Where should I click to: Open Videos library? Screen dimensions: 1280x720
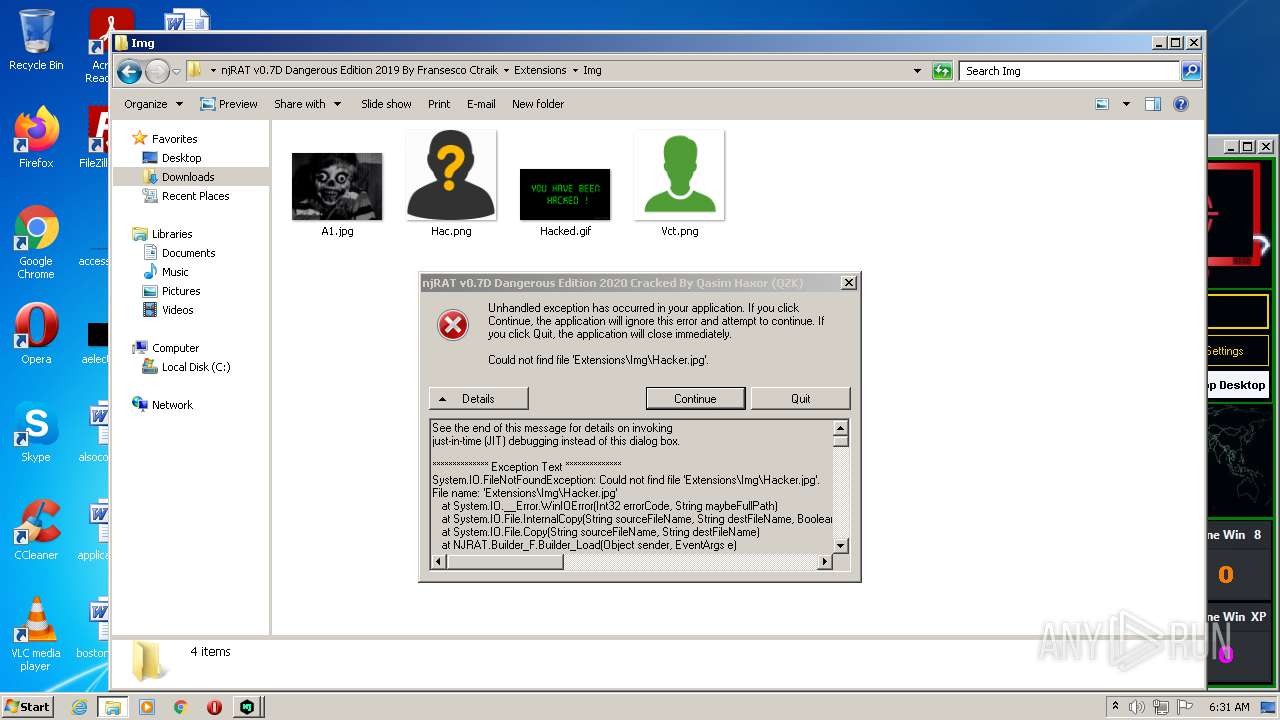[x=177, y=310]
